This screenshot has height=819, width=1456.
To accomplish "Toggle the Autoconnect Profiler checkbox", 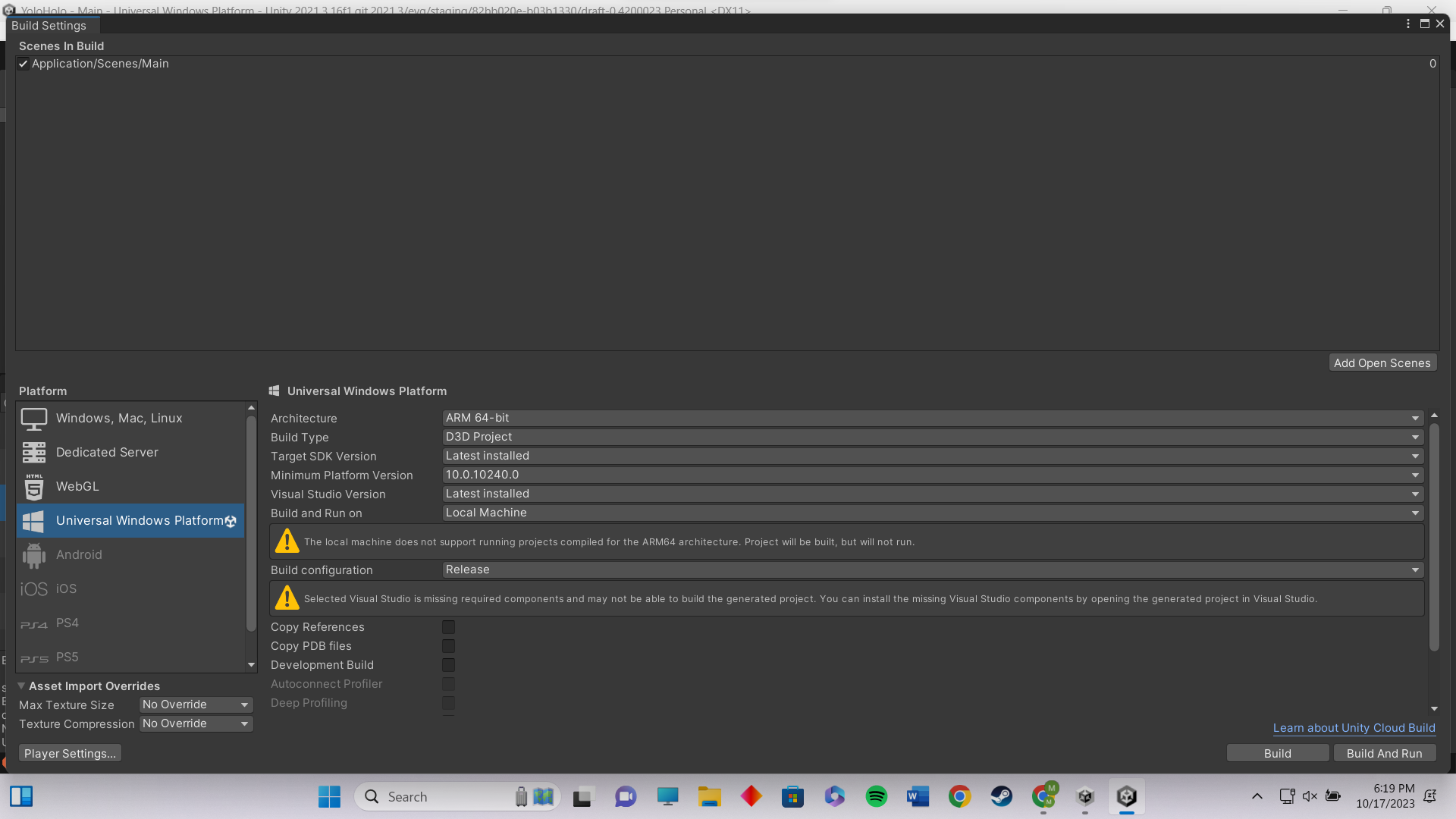I will (449, 684).
